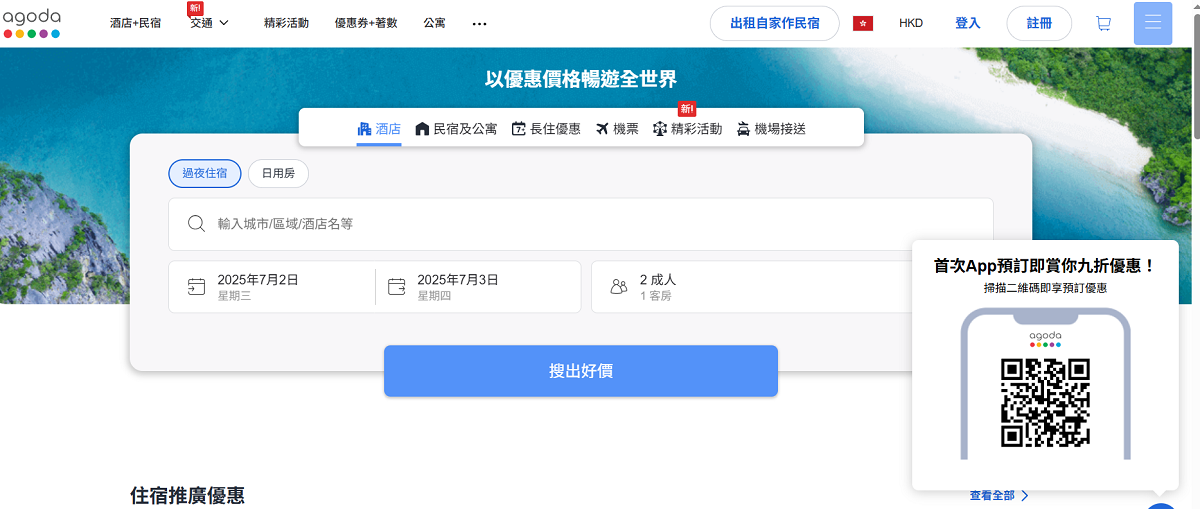Click the Hong Kong flag icon

pos(863,23)
